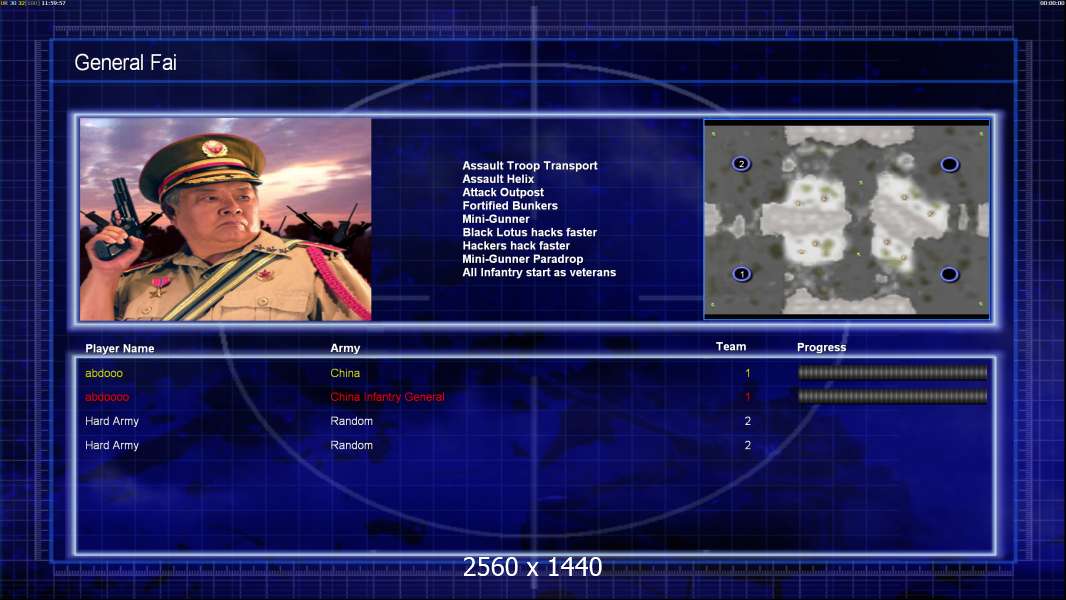Click start position 1 on the minimap

(x=742, y=274)
